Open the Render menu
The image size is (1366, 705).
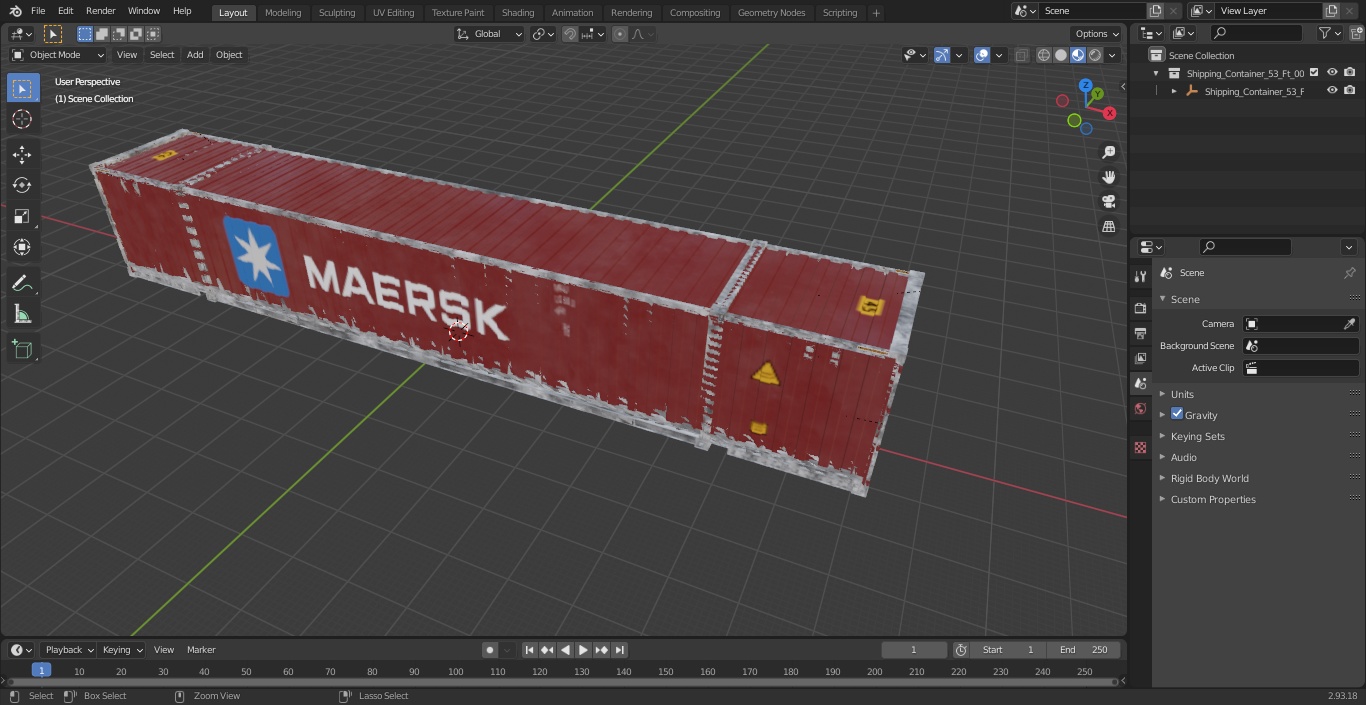pos(100,11)
